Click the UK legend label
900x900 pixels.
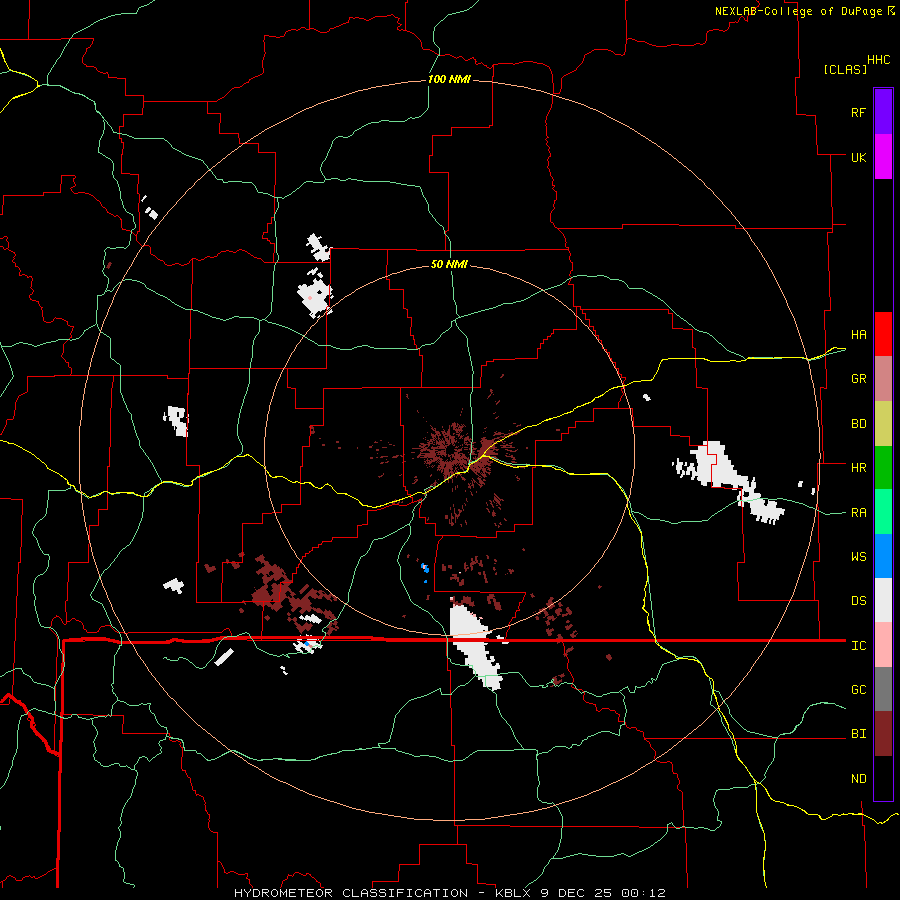(x=858, y=157)
